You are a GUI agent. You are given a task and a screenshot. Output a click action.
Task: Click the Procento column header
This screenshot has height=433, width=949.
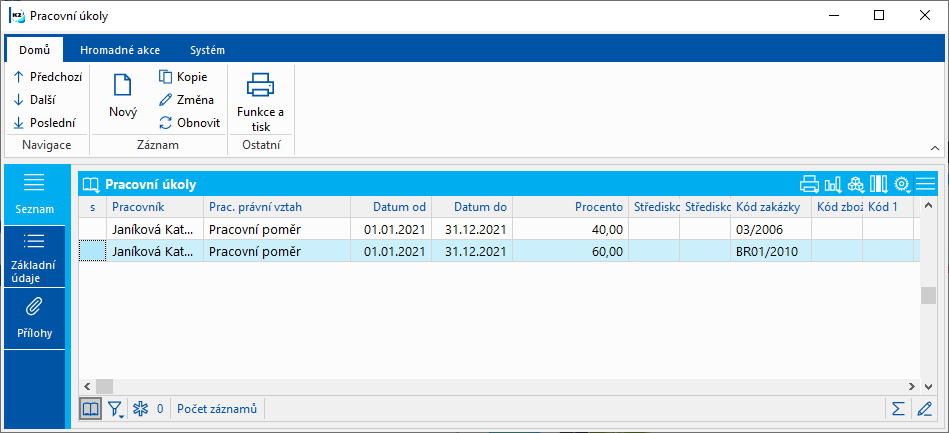[570, 207]
